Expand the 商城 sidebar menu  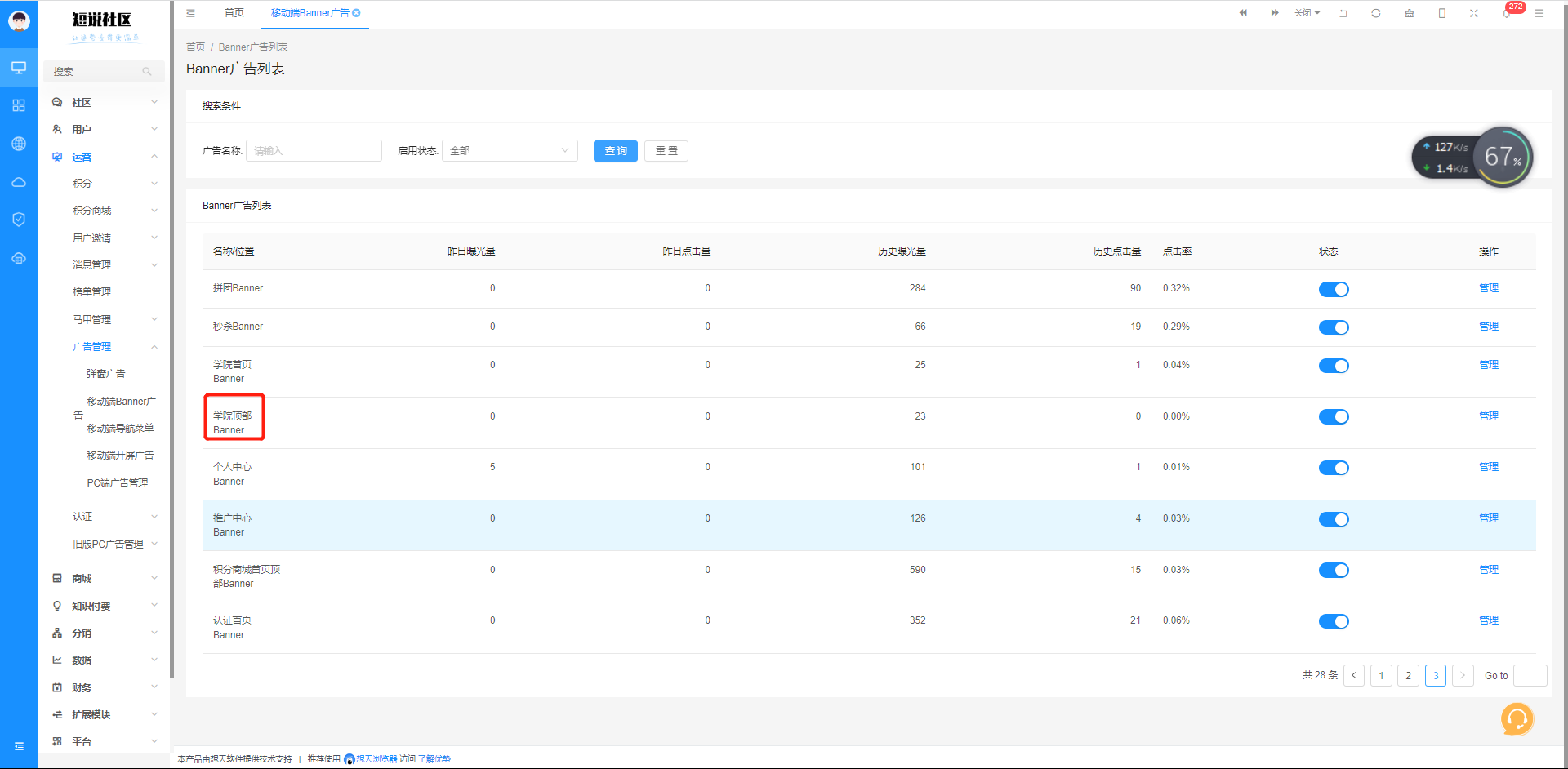pos(105,578)
